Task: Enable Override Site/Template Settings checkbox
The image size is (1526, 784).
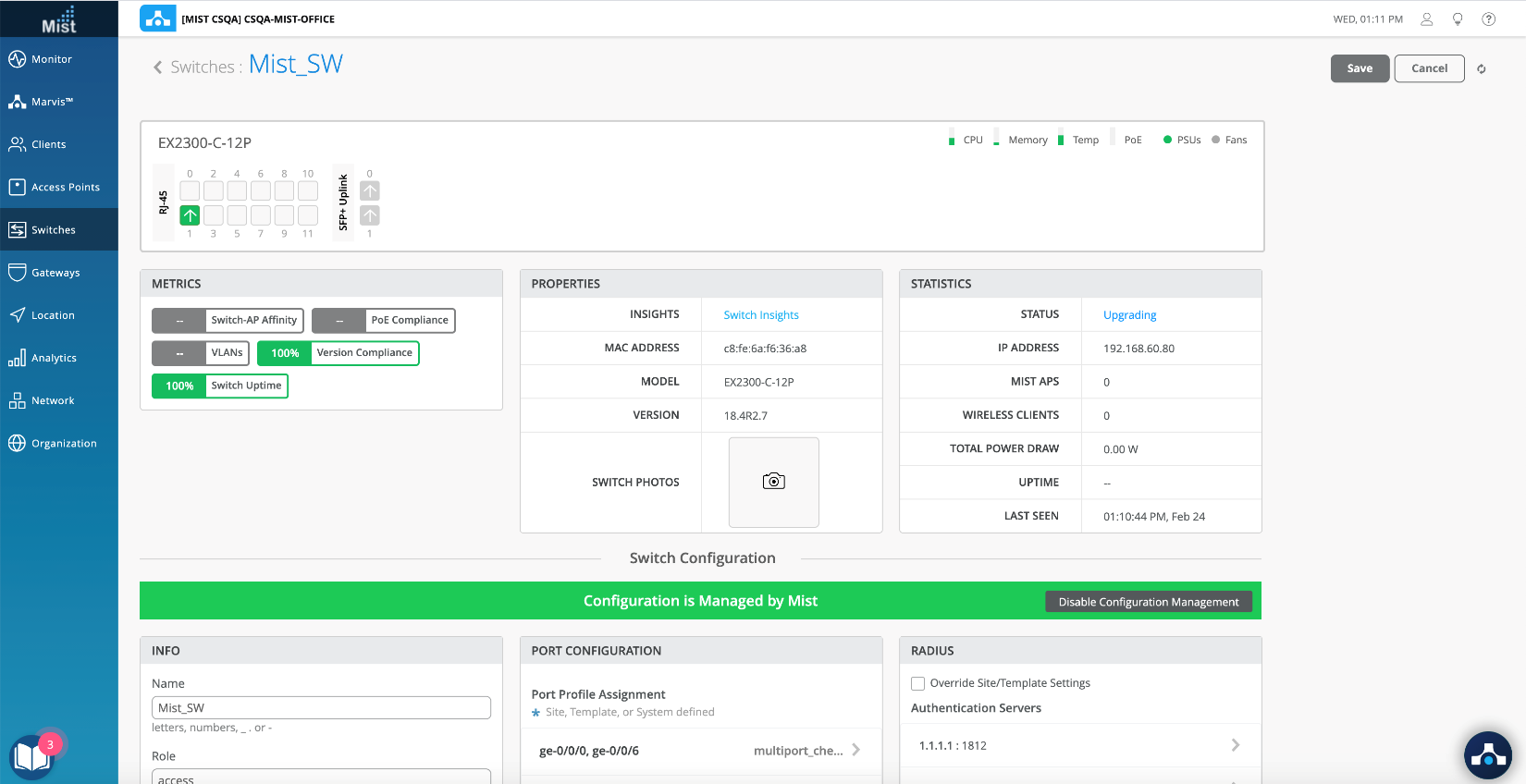Action: (918, 683)
